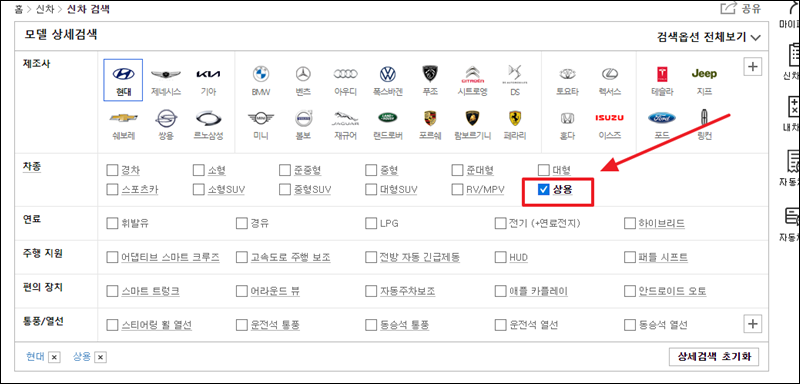Select the Chevrolet (쉐보레) logo
The height and width of the screenshot is (384, 800).
pyautogui.click(x=123, y=118)
